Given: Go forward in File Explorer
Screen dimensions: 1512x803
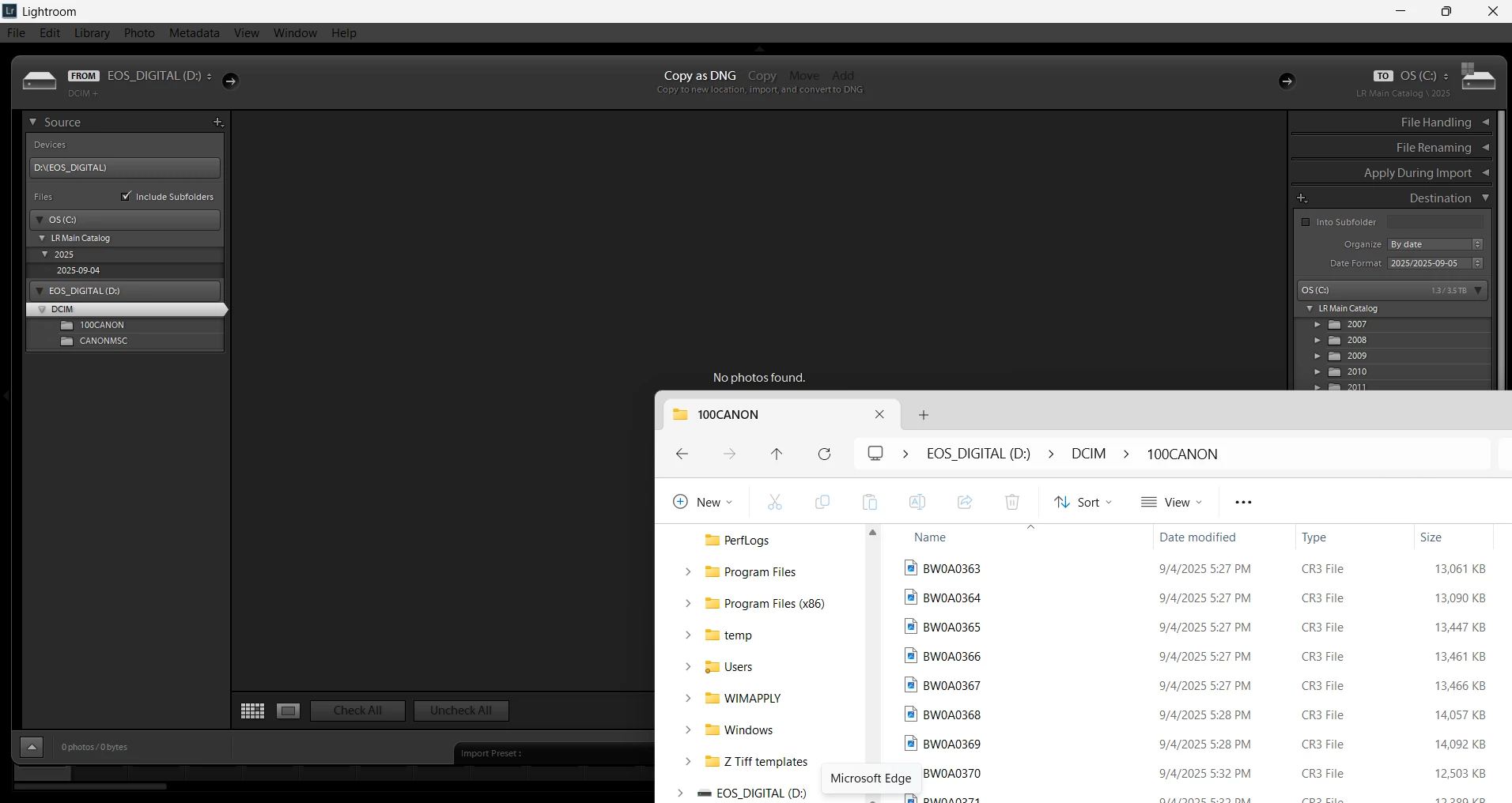Looking at the screenshot, I should [x=729, y=454].
